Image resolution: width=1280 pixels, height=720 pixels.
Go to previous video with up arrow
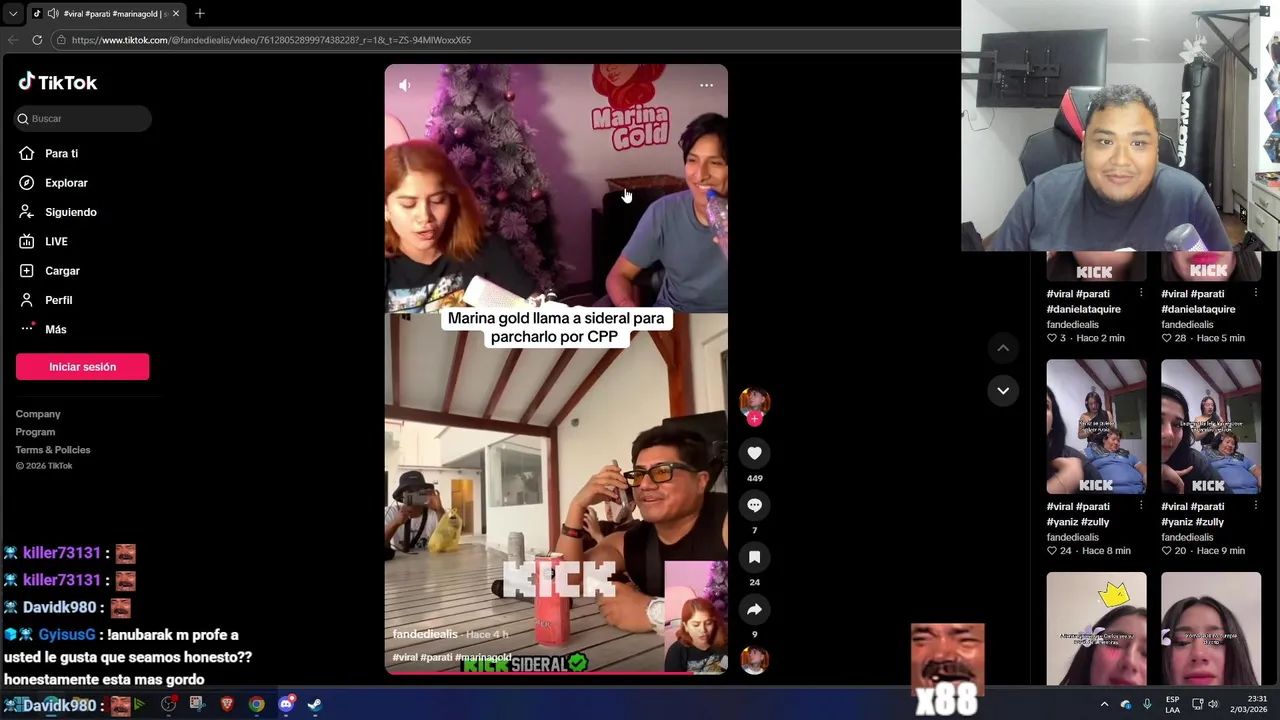[1003, 348]
